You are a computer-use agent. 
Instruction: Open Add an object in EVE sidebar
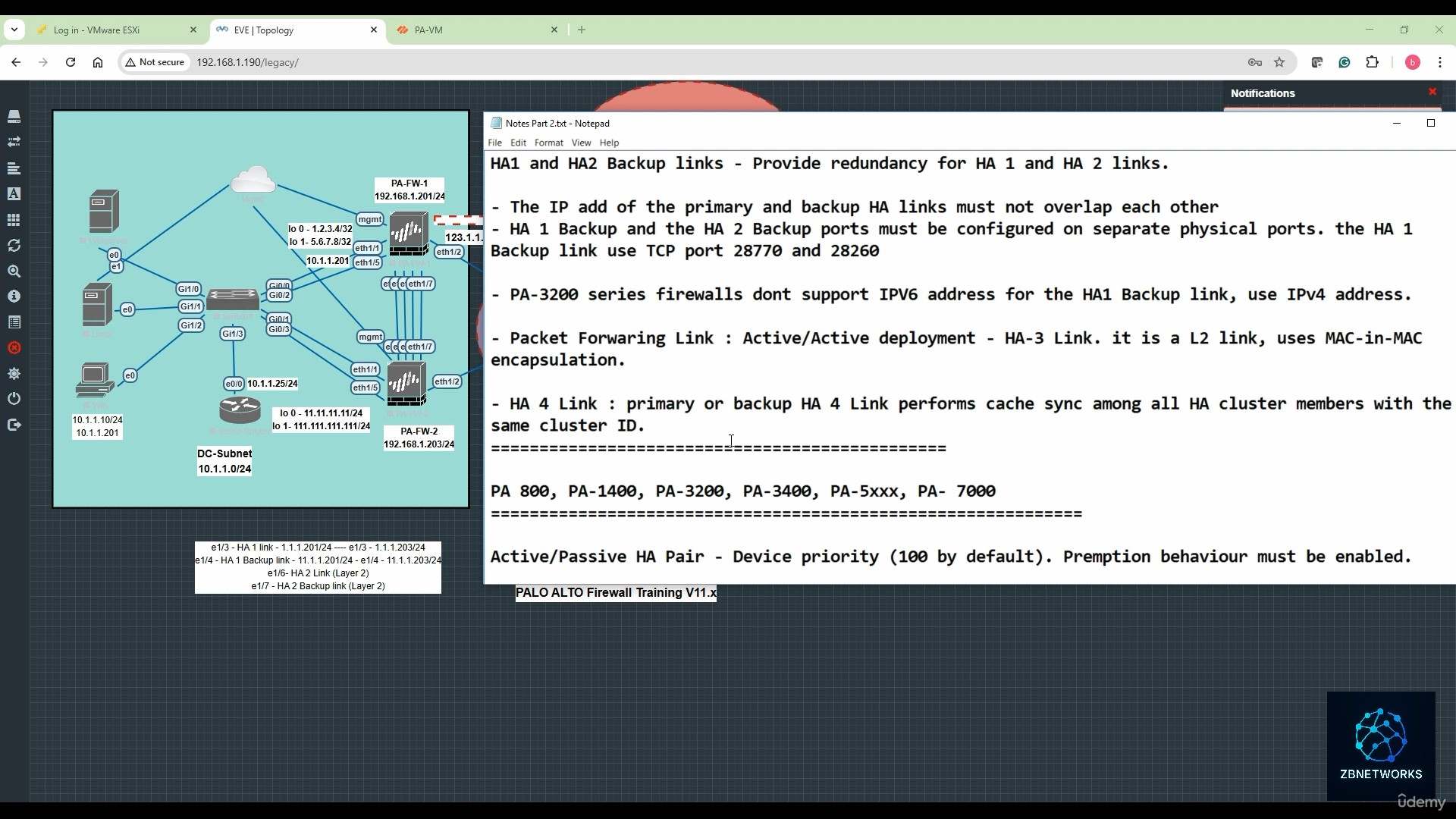(x=14, y=117)
